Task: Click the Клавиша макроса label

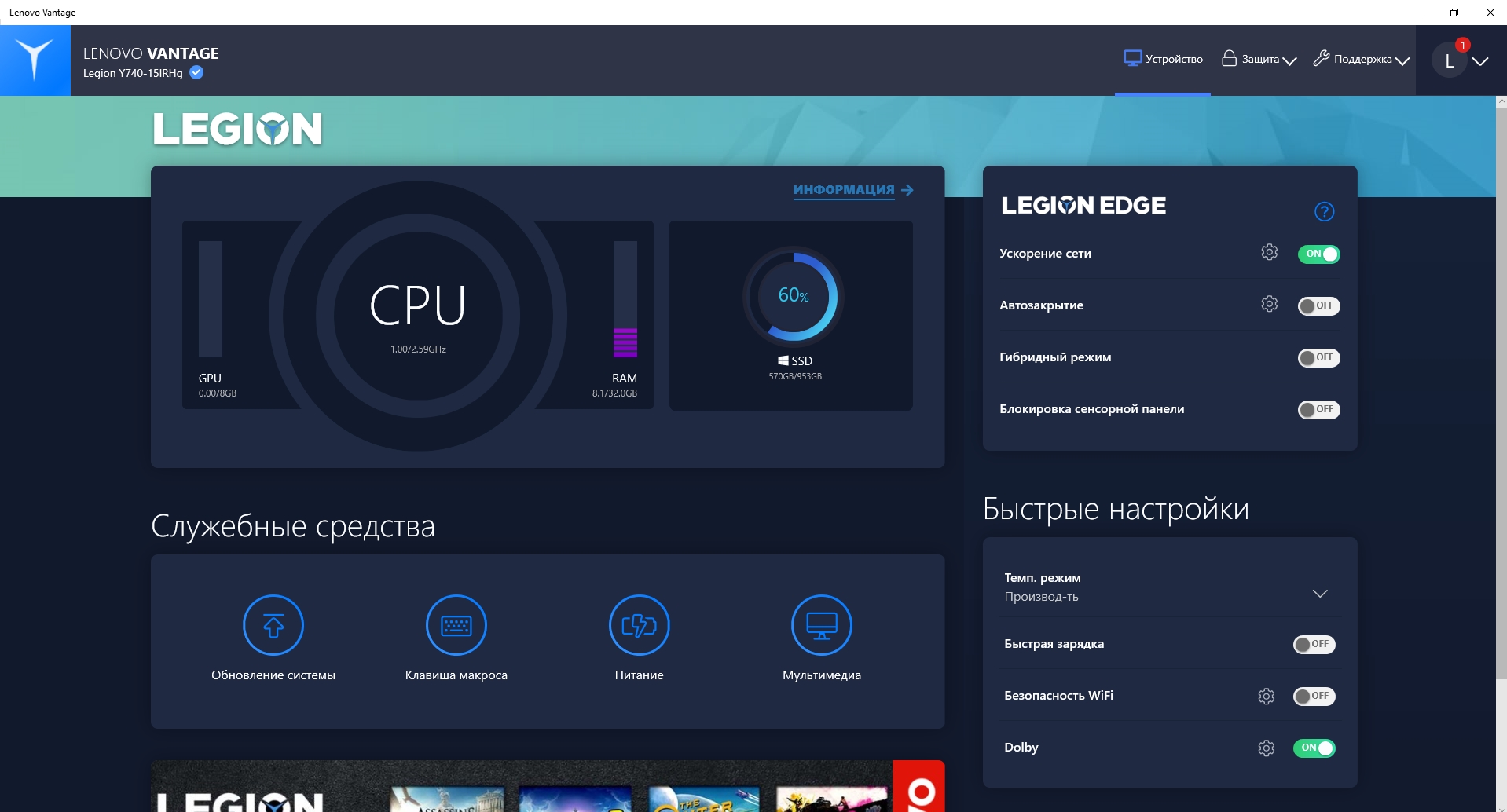Action: 456,675
